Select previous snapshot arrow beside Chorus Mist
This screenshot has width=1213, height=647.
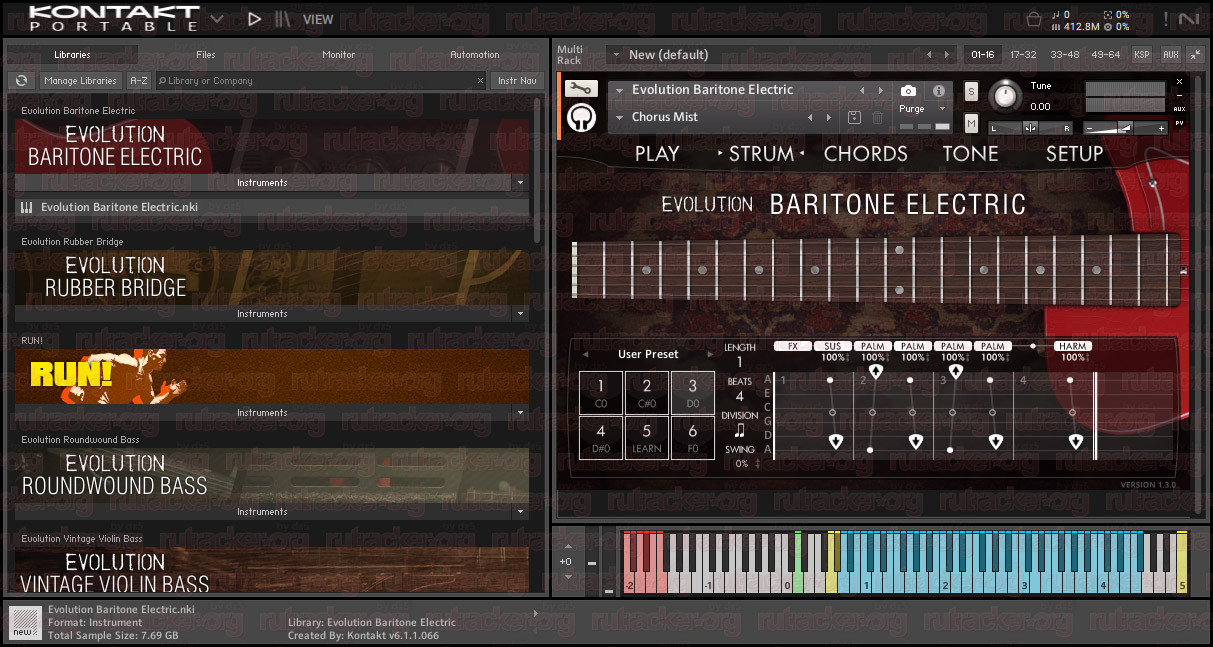810,118
